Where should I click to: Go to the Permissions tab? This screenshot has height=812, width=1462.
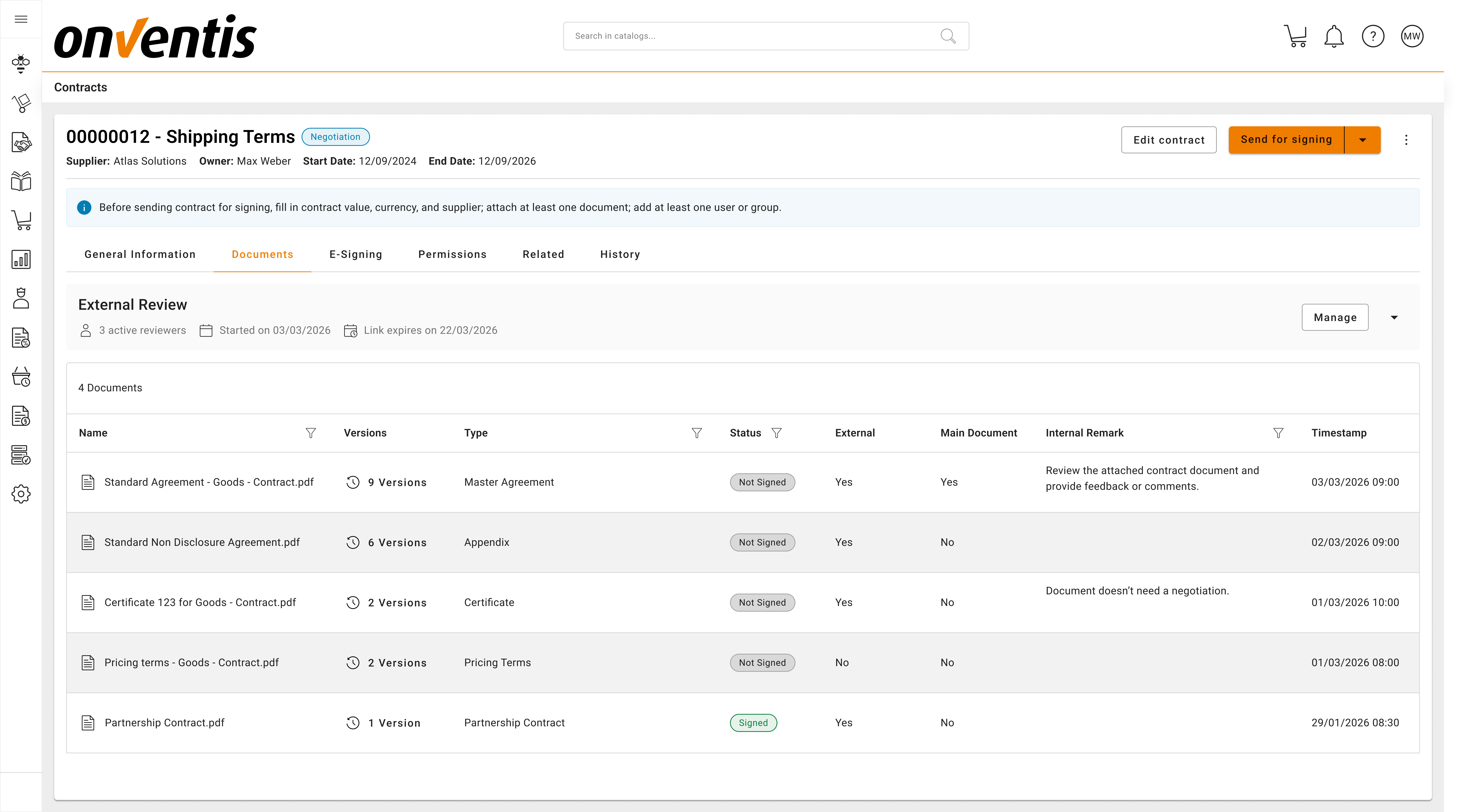tap(452, 254)
